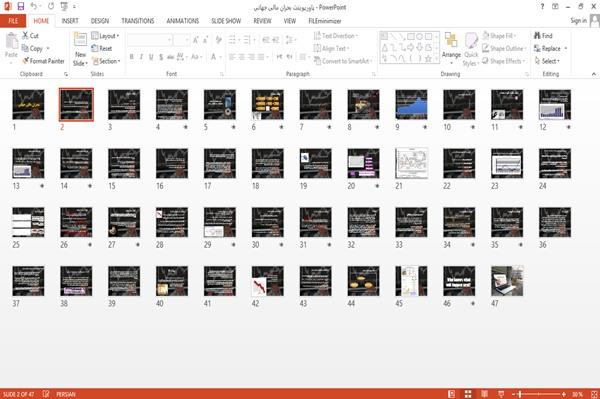This screenshot has width=600, height=399.
Task: Switch to the ANIMATIONS tab
Action: tap(183, 21)
